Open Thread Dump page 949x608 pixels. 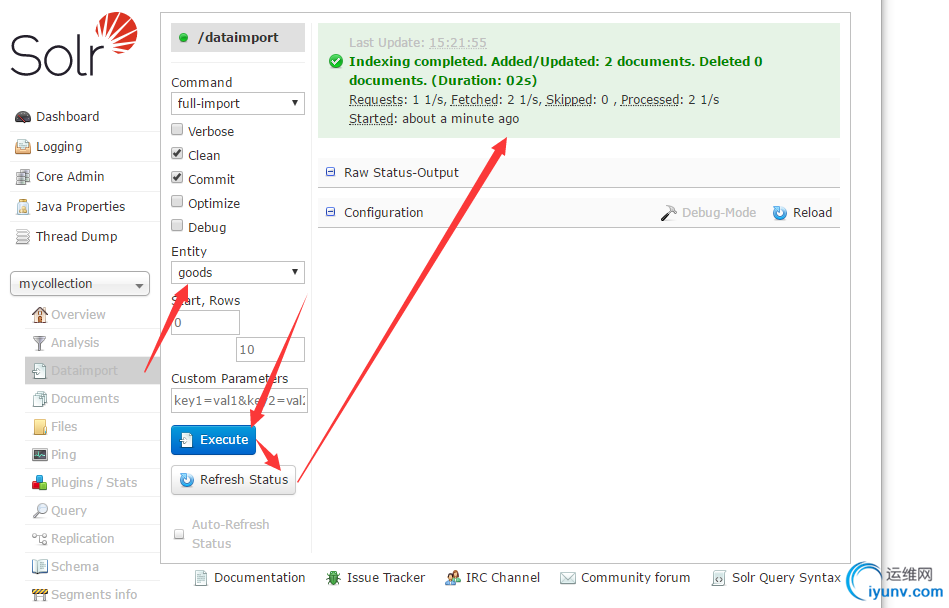77,237
